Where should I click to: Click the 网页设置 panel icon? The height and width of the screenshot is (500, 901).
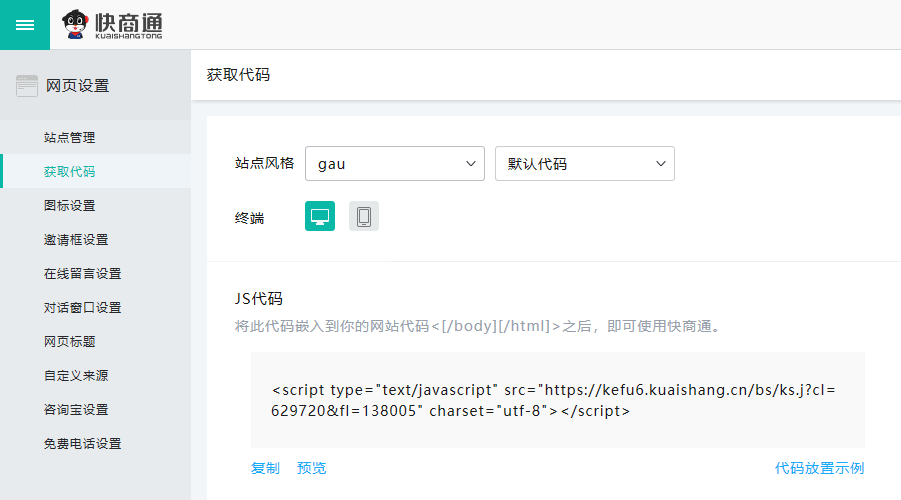pos(27,86)
